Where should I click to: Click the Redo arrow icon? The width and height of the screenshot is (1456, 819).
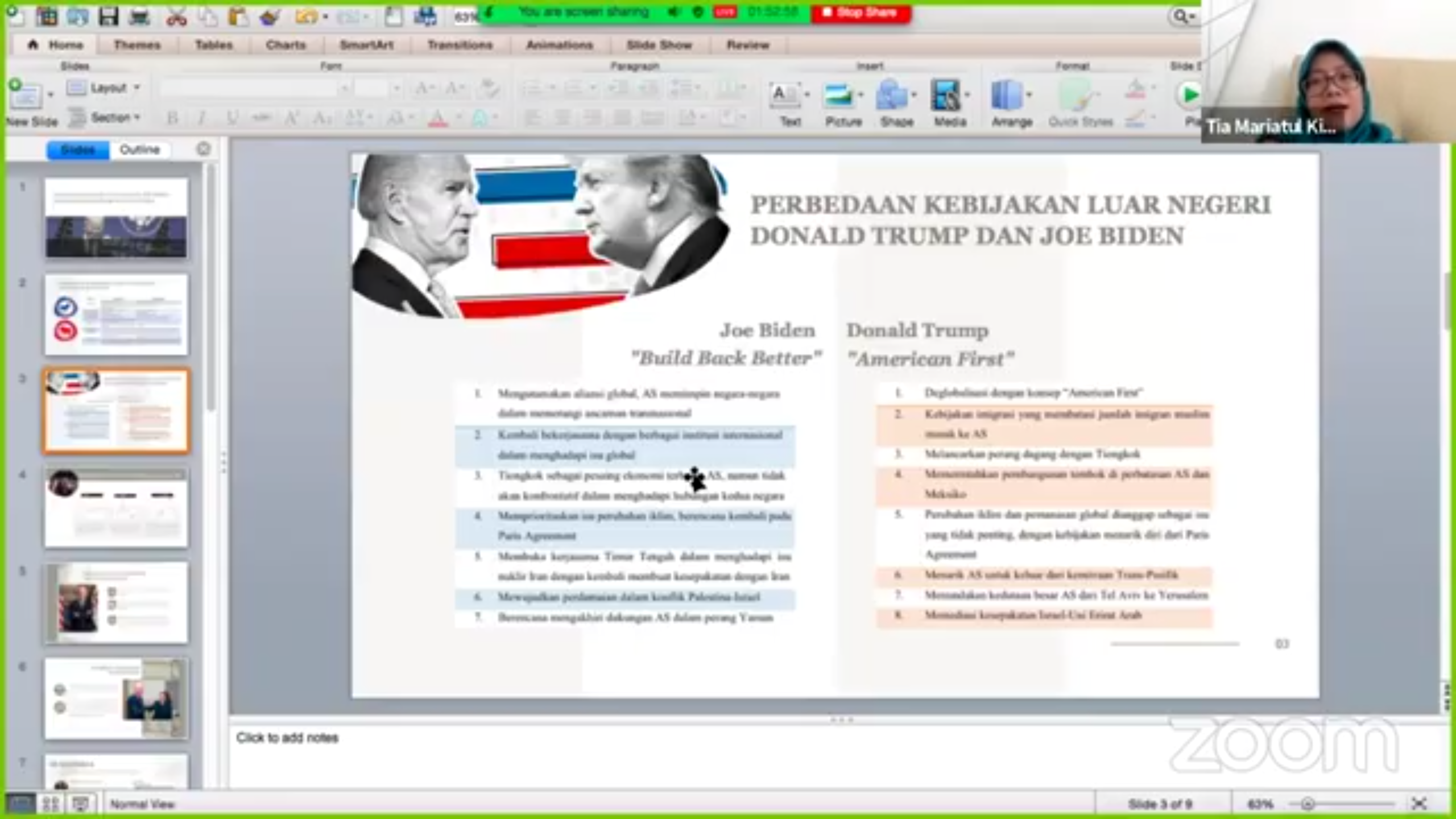[x=347, y=18]
